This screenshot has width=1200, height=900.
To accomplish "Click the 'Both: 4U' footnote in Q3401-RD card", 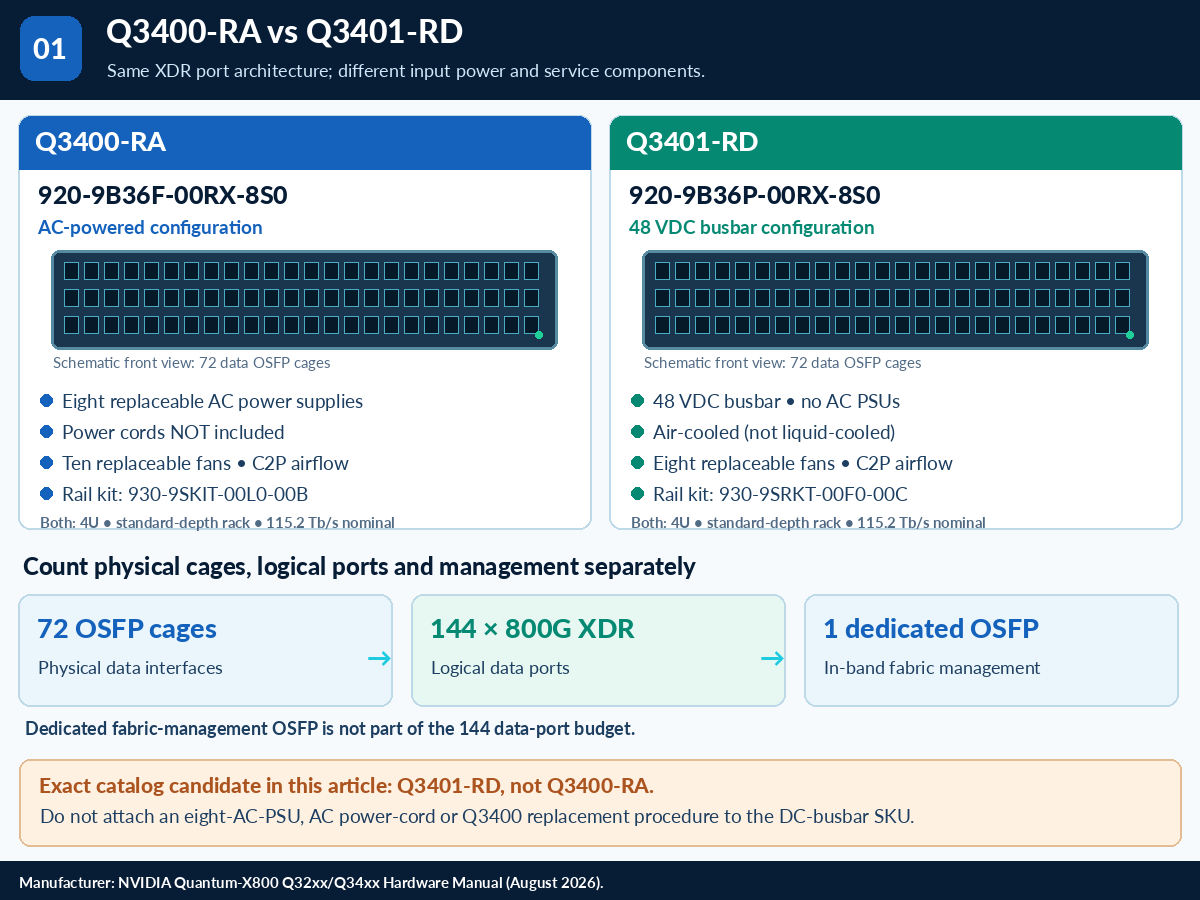I will point(808,522).
